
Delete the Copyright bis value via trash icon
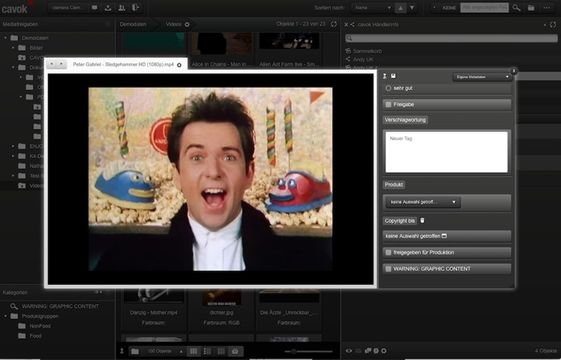coord(423,220)
